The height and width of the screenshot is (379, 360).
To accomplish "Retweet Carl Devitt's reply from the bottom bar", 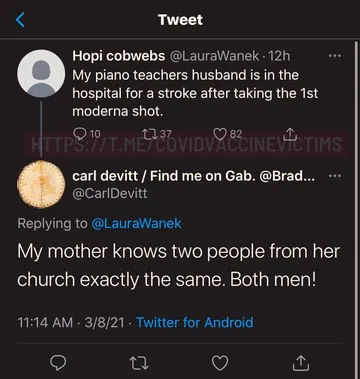I will tap(139, 363).
